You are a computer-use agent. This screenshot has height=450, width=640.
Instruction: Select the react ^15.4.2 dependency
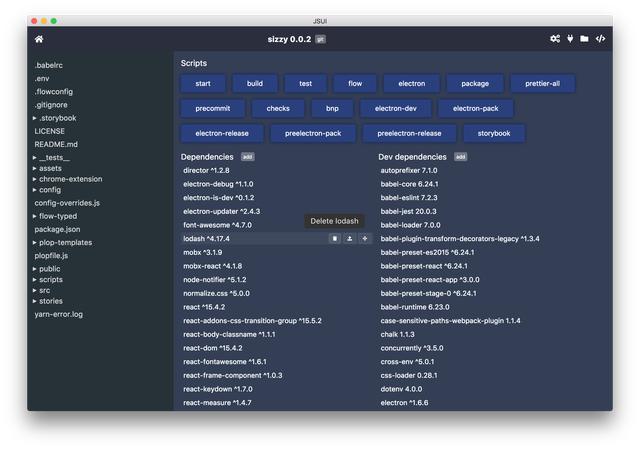[204, 307]
